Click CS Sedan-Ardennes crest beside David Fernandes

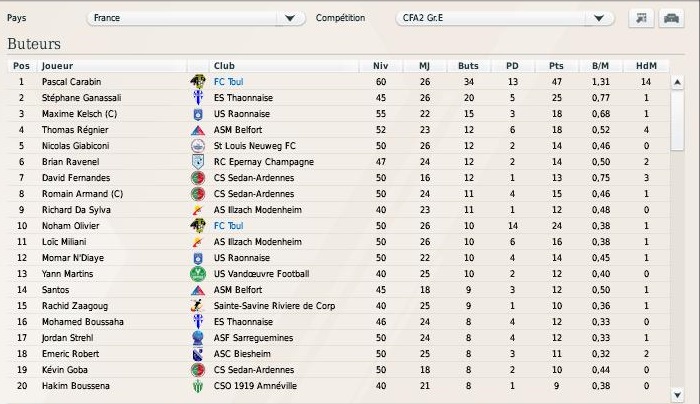(x=198, y=178)
